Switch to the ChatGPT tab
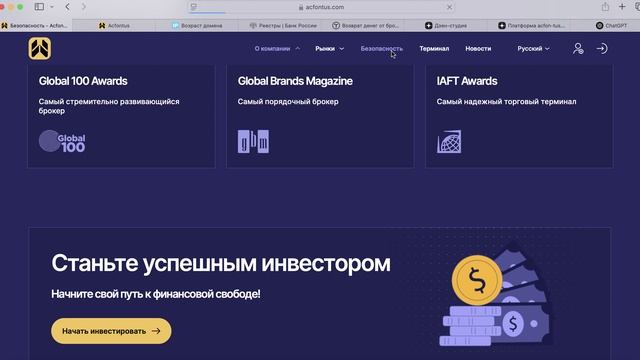640x360 pixels. pyautogui.click(x=611, y=25)
